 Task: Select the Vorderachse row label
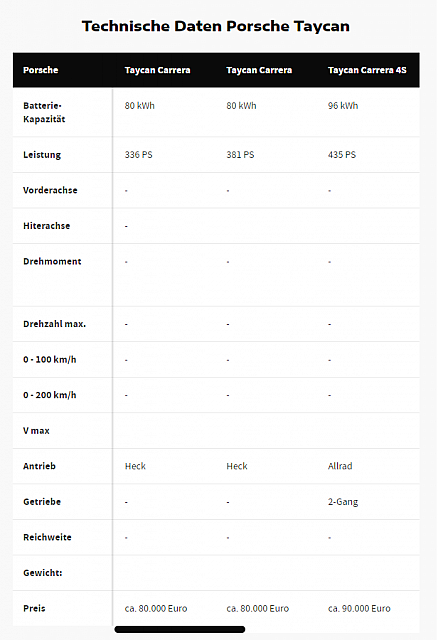(x=50, y=190)
